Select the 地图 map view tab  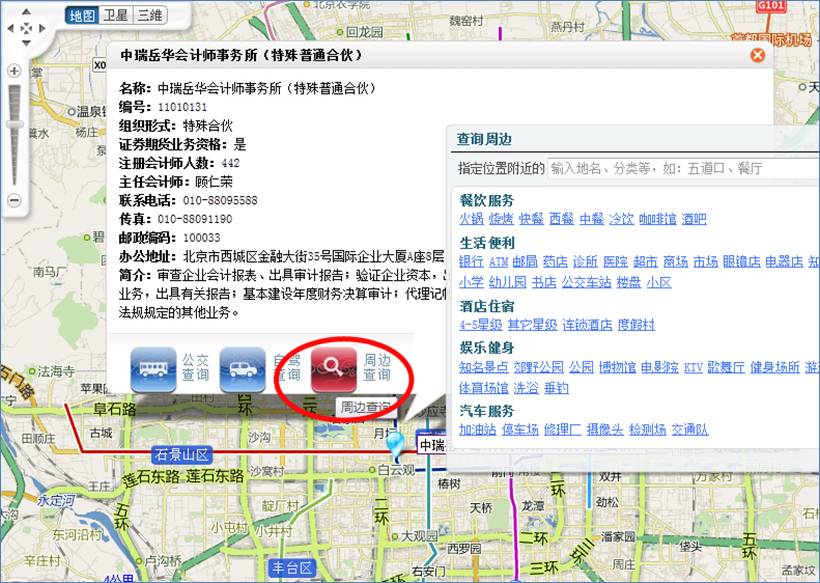pos(81,15)
